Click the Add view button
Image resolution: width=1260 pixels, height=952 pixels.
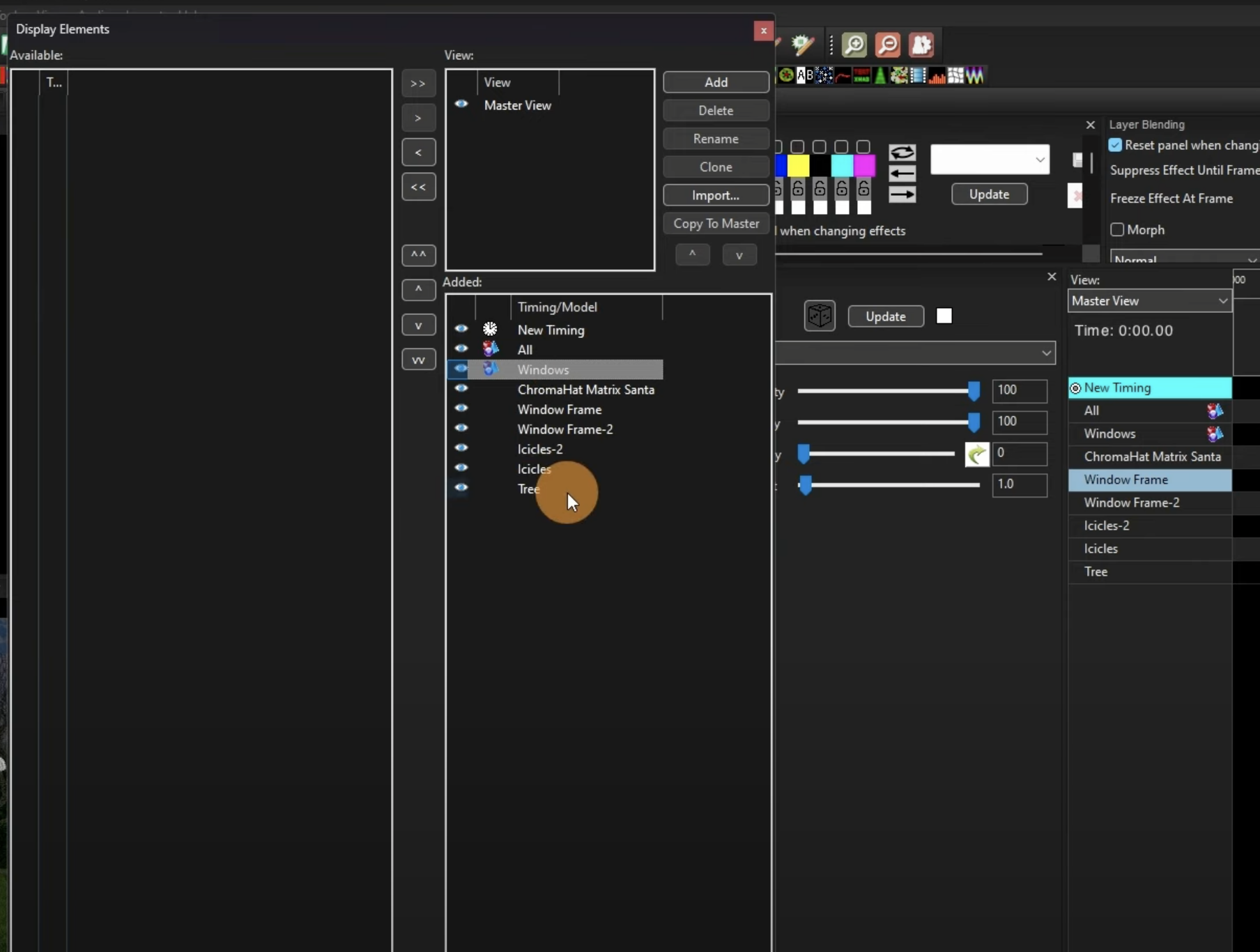pos(716,82)
